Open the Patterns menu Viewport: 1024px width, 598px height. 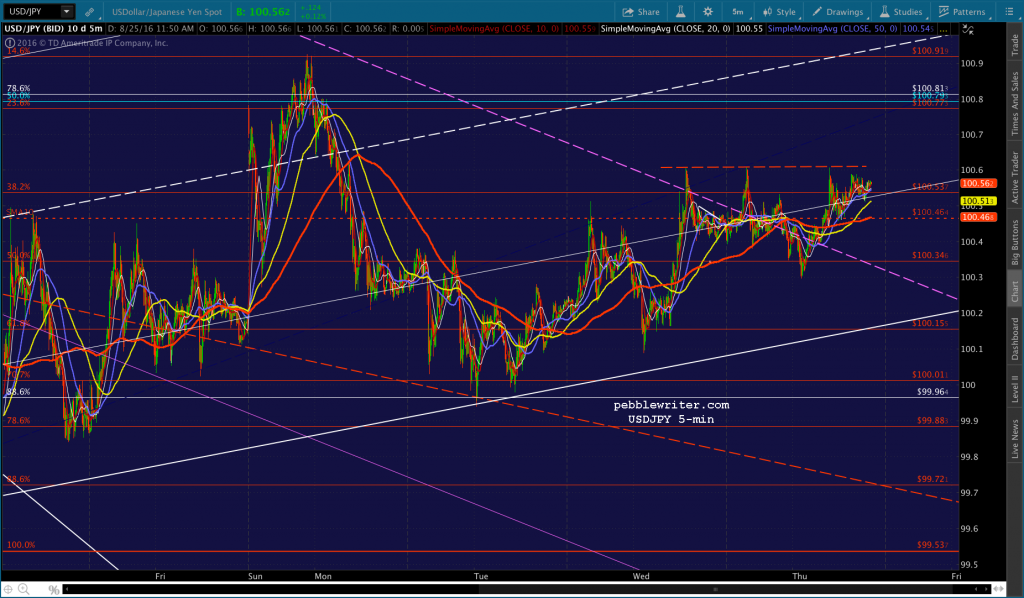coord(962,12)
